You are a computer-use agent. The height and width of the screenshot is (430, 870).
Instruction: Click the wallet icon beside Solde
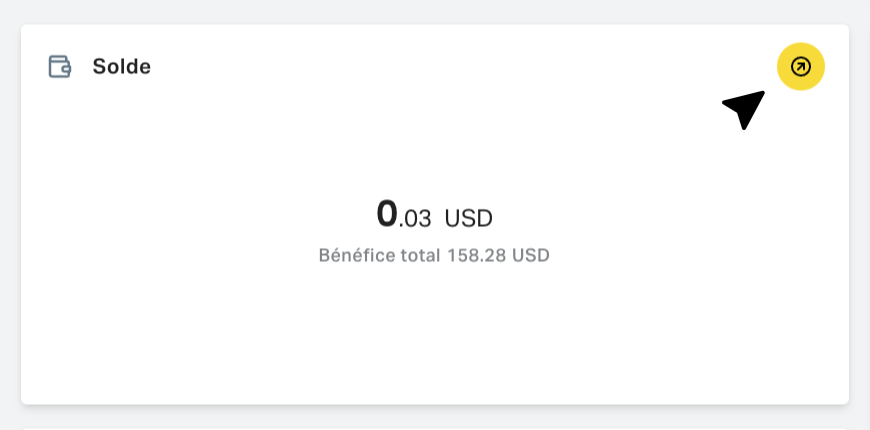pyautogui.click(x=60, y=67)
